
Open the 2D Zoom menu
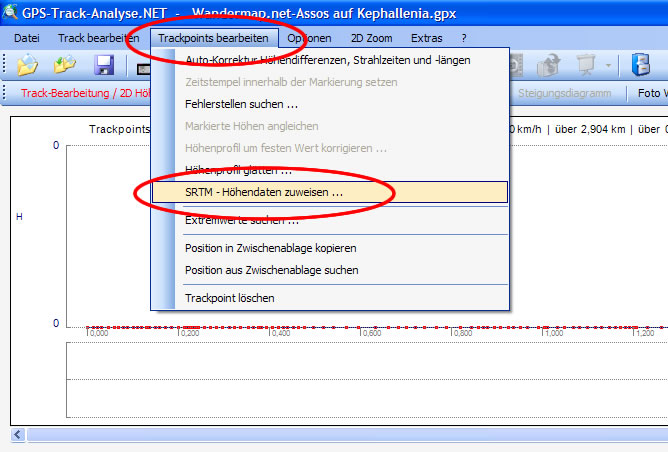click(x=372, y=37)
